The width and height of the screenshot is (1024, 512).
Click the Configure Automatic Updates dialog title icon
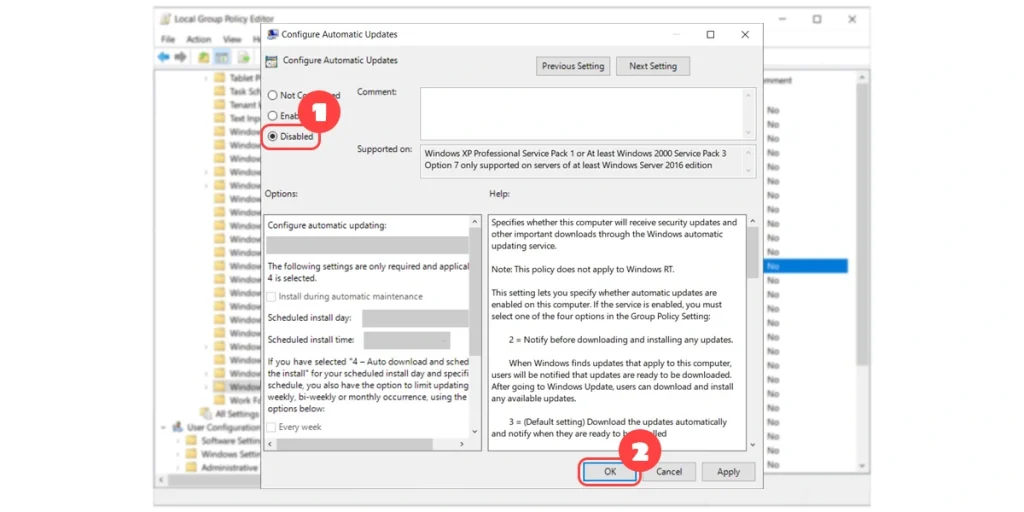pyautogui.click(x=272, y=35)
